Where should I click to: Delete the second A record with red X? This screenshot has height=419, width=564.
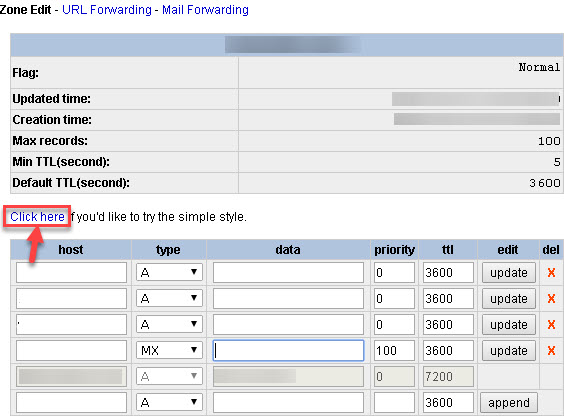pos(551,299)
